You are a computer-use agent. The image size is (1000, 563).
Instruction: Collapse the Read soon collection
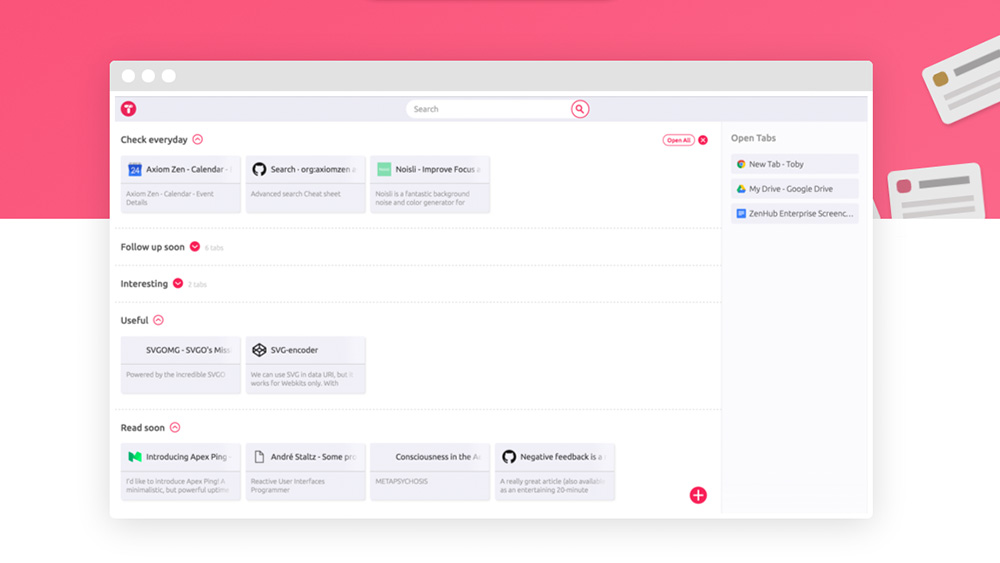point(175,428)
